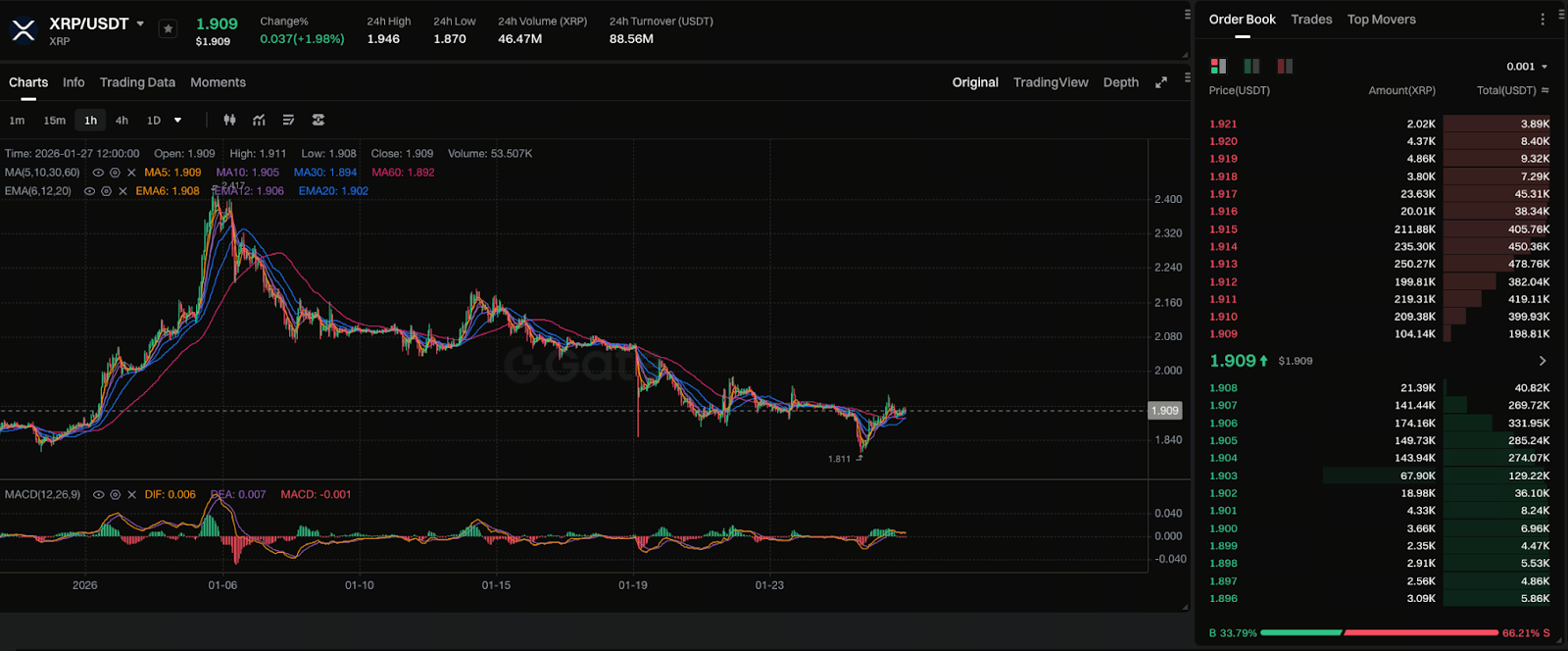The image size is (1568, 651).
Task: Open the XRP/USDT pair selector dropdown
Action: [140, 24]
